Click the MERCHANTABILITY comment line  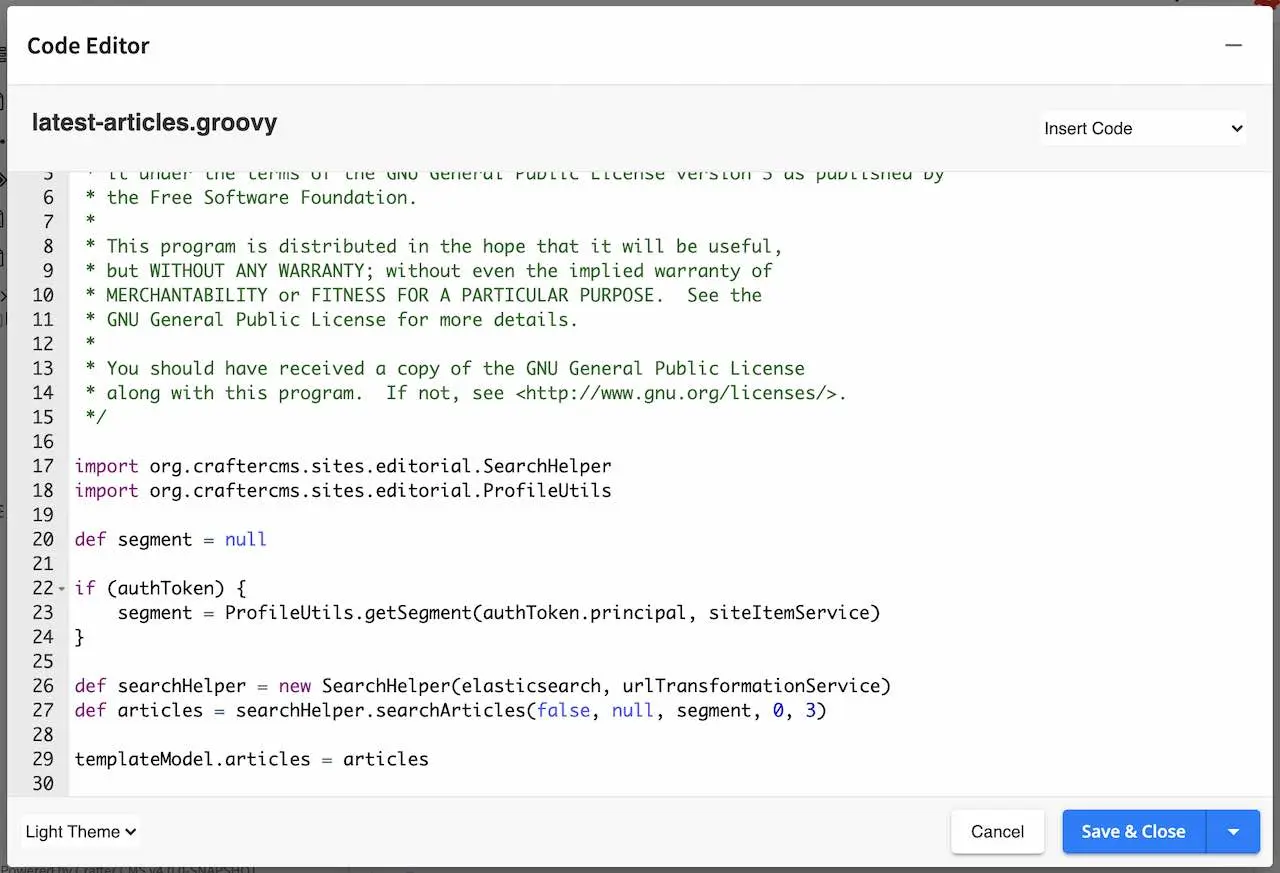424,296
